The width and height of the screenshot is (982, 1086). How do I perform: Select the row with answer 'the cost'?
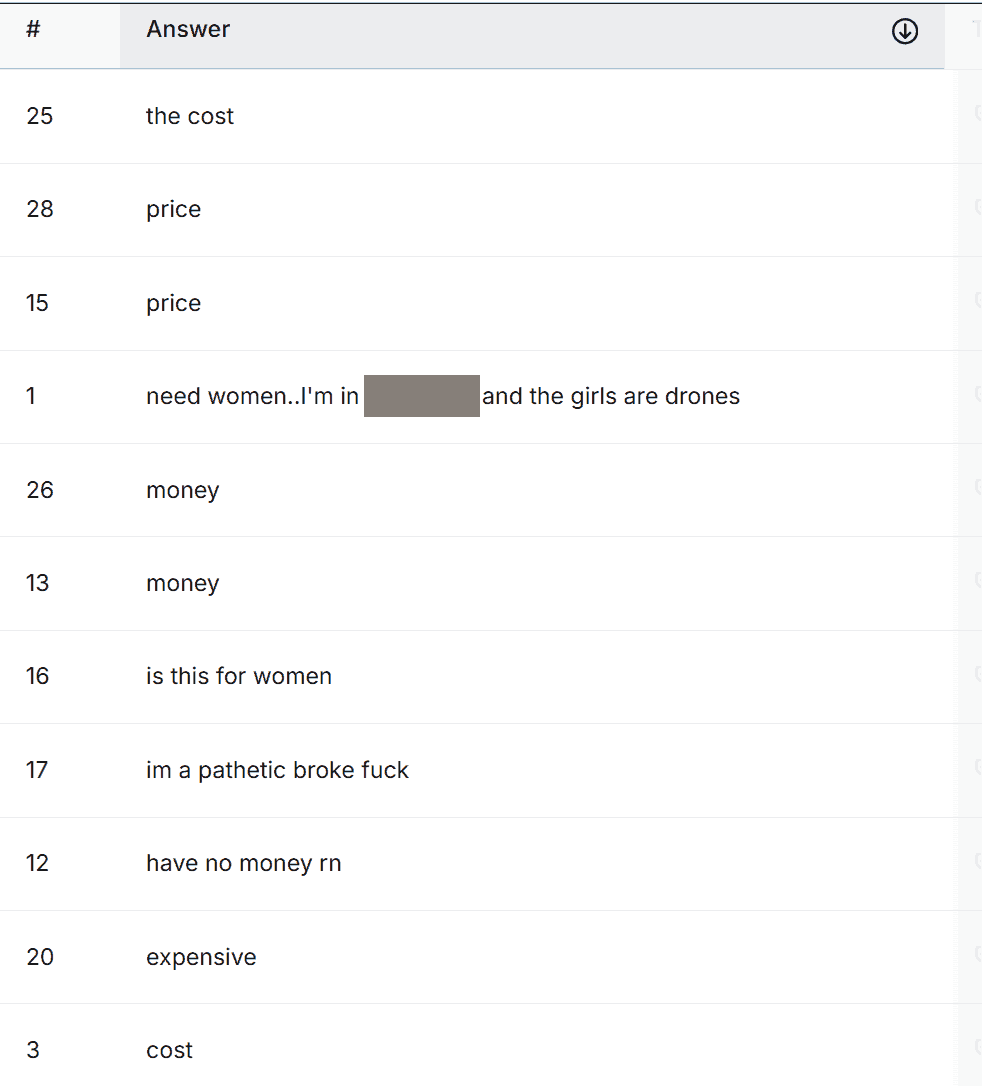491,116
